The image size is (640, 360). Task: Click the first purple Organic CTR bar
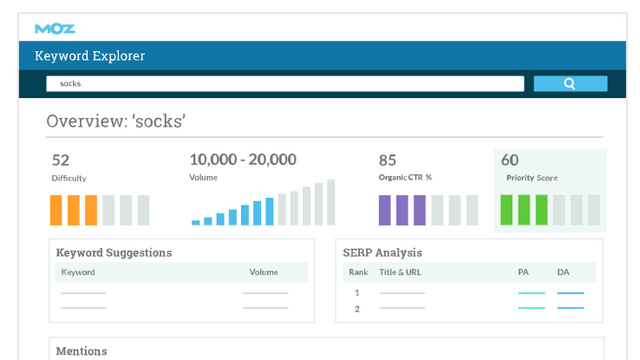click(384, 210)
